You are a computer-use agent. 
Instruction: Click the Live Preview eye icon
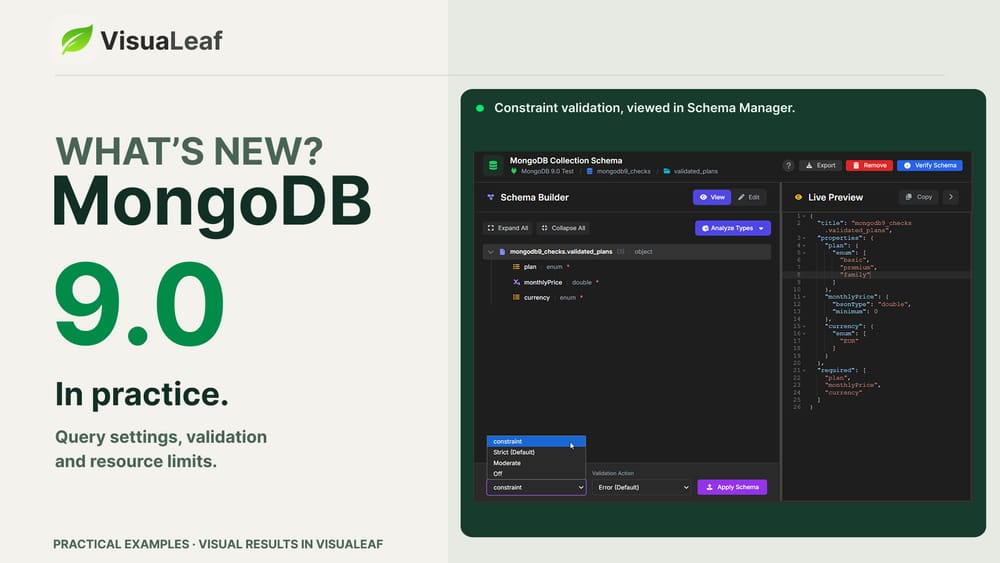click(x=798, y=198)
